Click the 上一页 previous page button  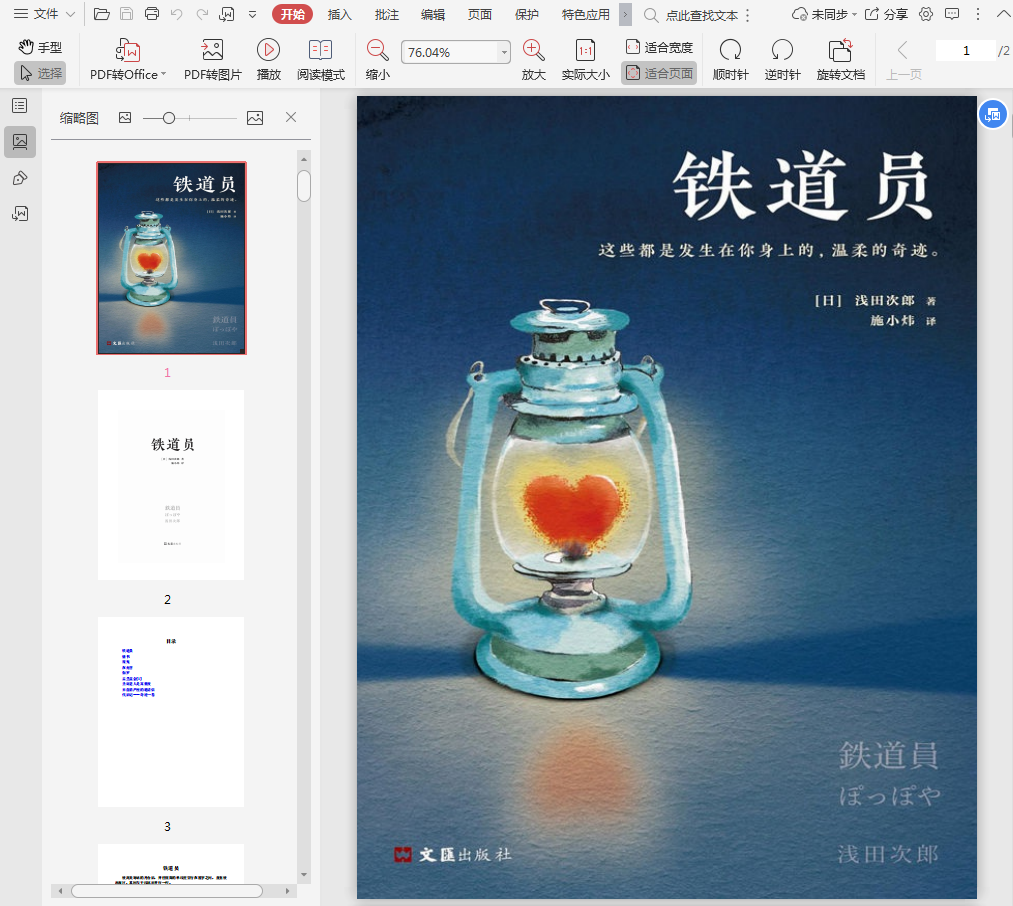coord(903,60)
